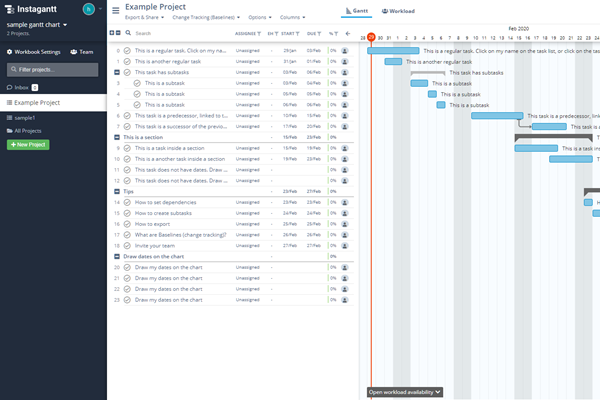Toggle completion circle for 'How to export'

click(x=127, y=224)
